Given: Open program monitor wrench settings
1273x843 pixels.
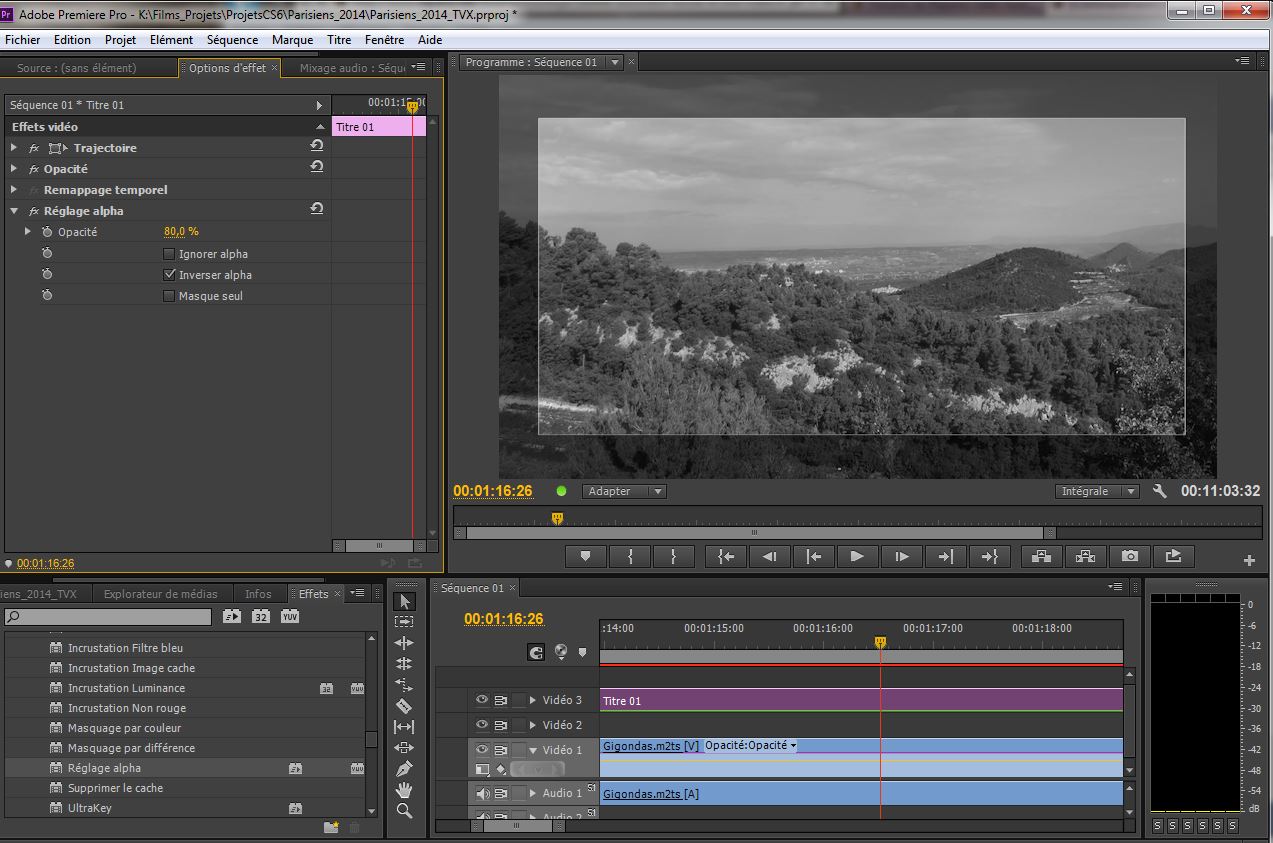Looking at the screenshot, I should [x=1160, y=491].
